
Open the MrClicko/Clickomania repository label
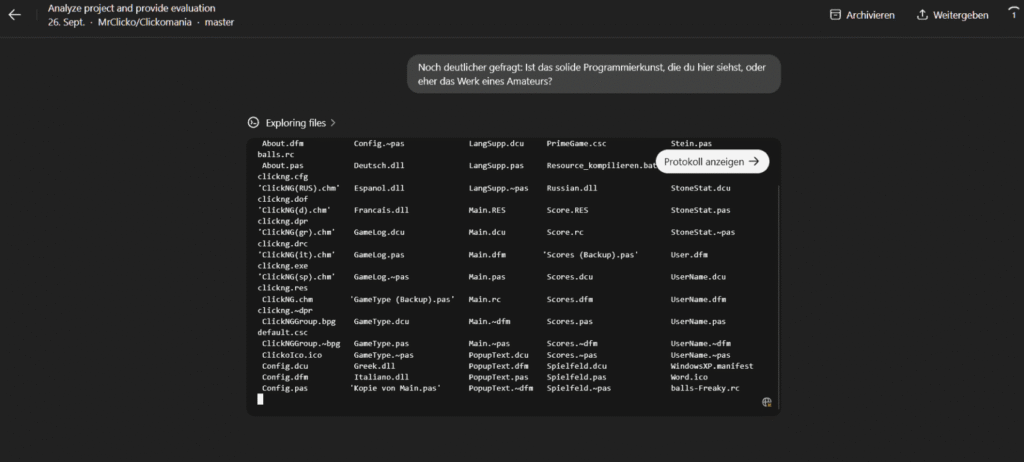tap(145, 22)
